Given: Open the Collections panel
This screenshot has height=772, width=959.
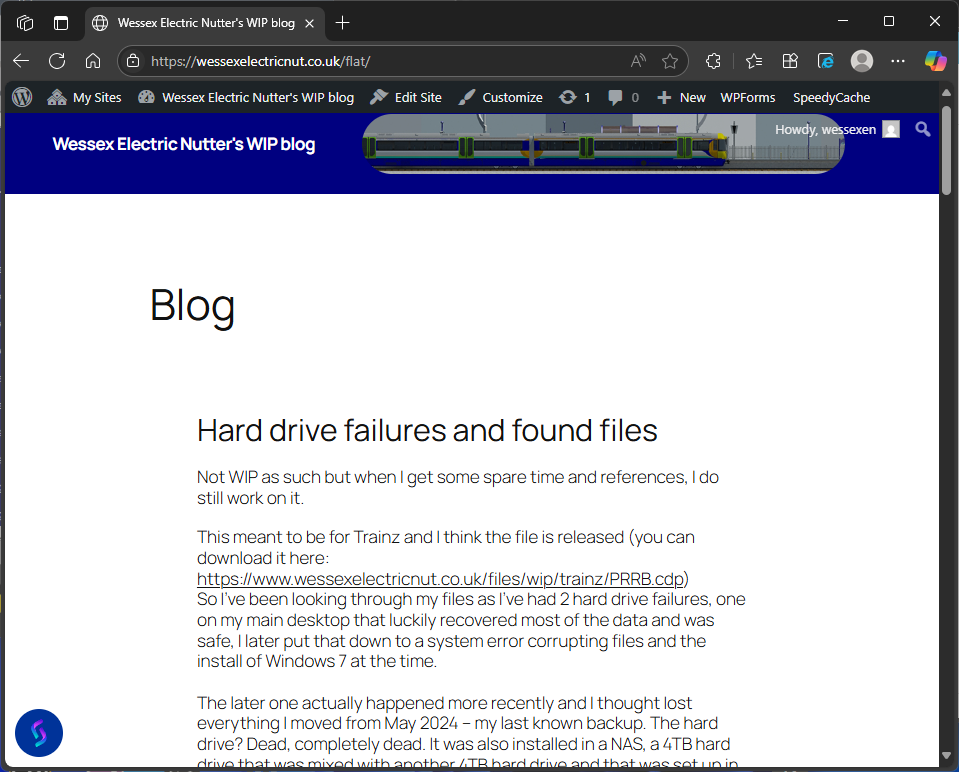Looking at the screenshot, I should [790, 61].
